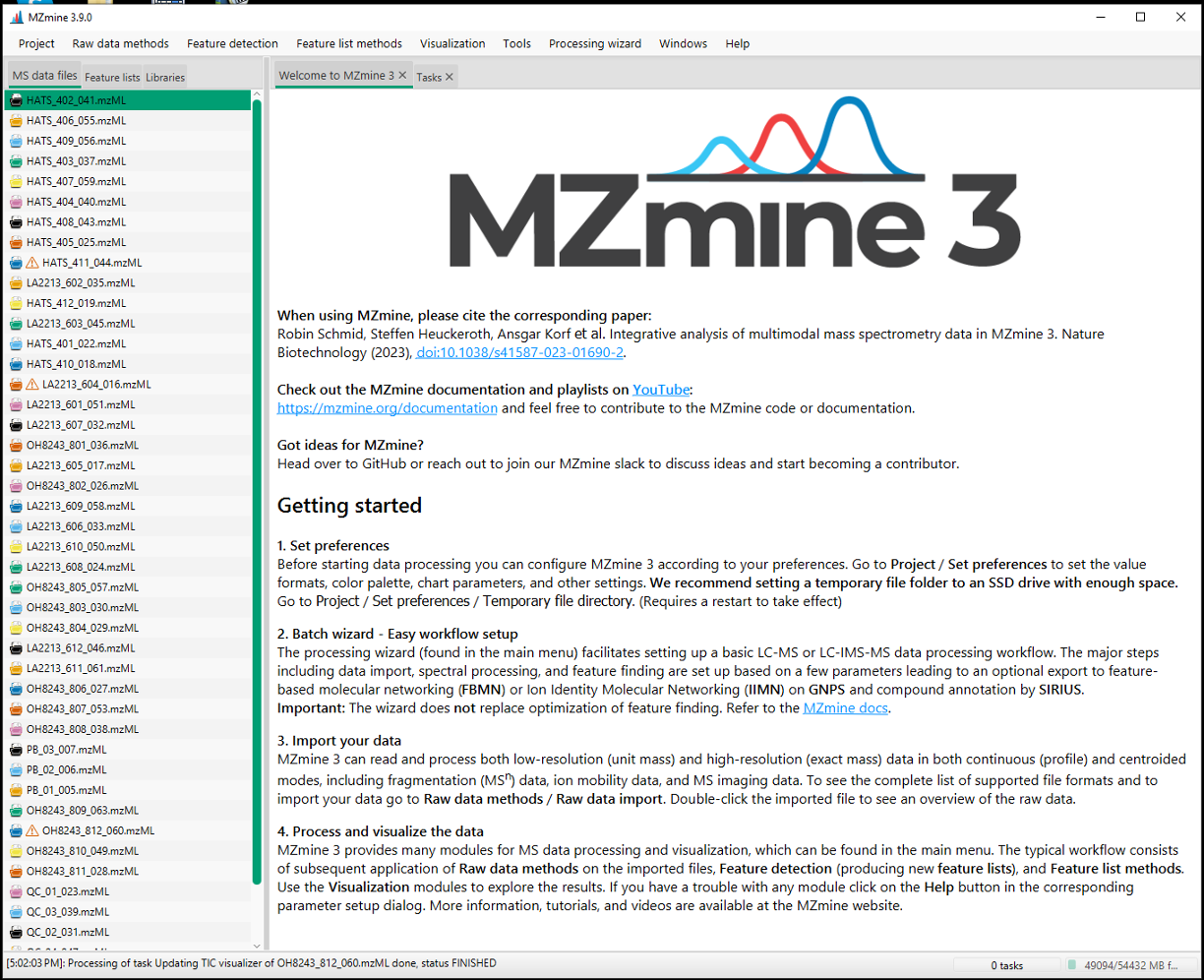Image resolution: width=1204 pixels, height=980 pixels.
Task: Click the orange file icon of HATS_406_055.mzML
Action: 16,121
